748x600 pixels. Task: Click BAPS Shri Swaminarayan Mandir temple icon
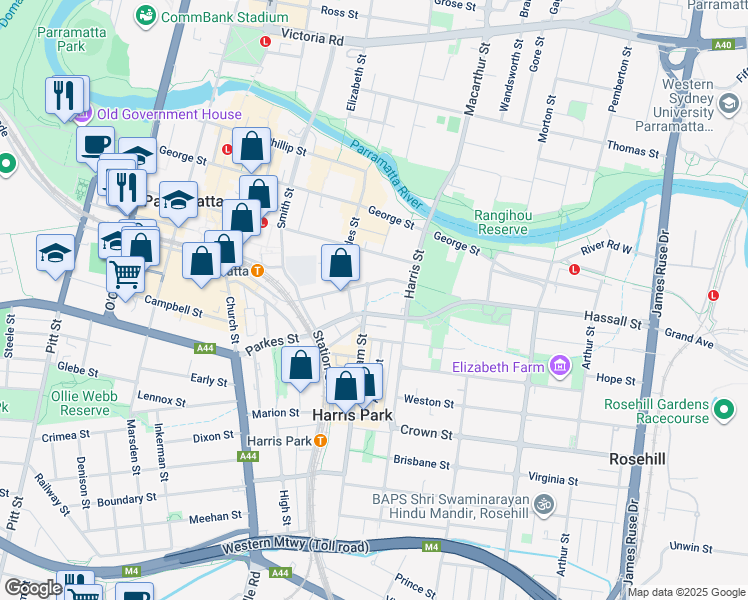(x=544, y=505)
